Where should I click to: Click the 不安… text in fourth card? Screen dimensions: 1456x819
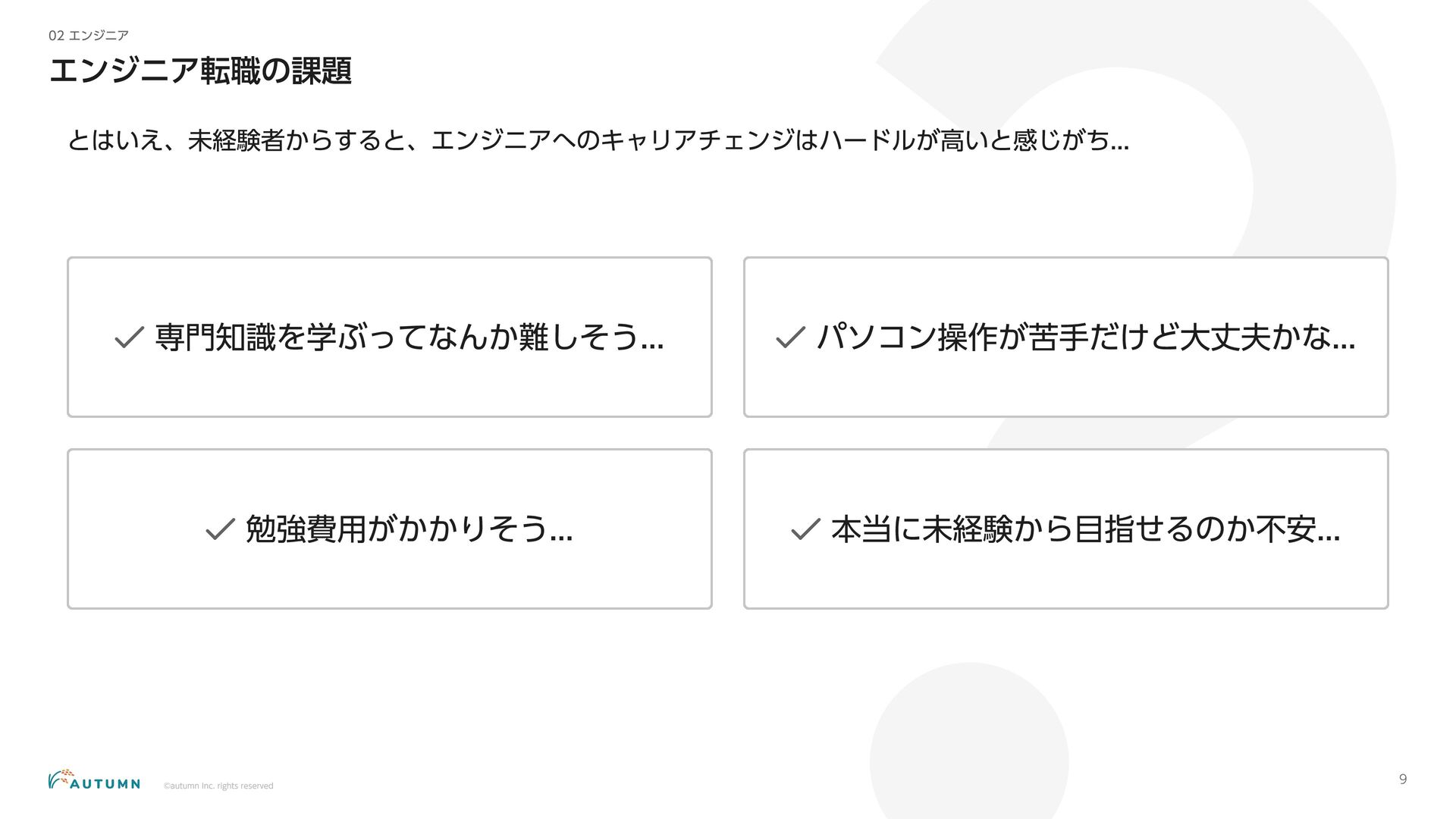pyautogui.click(x=1298, y=529)
